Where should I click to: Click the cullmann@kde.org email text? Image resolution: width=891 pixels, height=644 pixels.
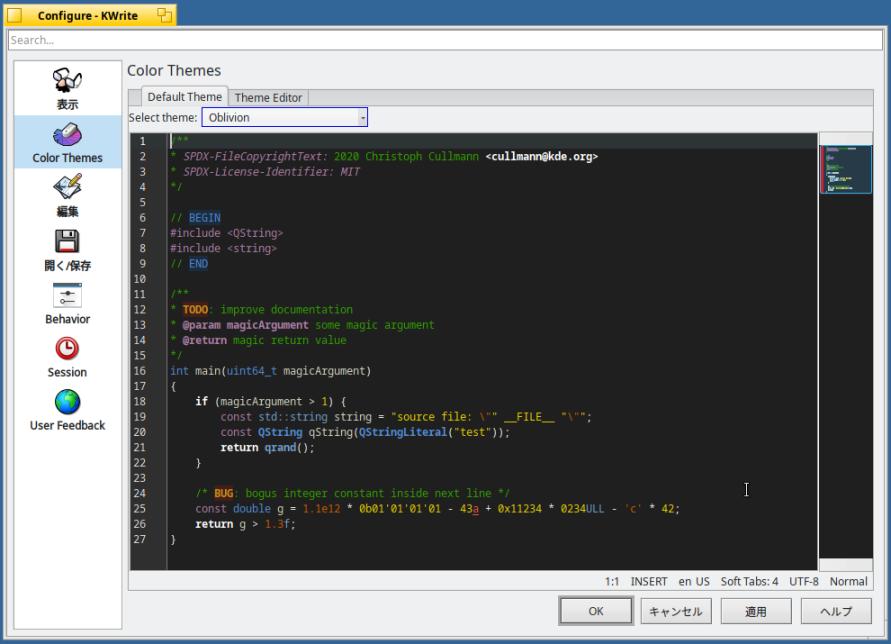[x=542, y=156]
